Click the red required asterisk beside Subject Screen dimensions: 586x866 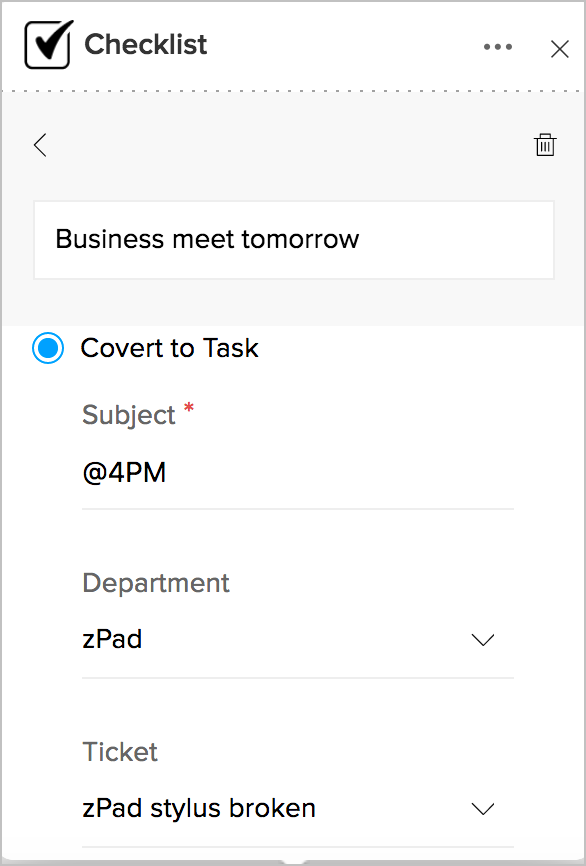coord(189,409)
